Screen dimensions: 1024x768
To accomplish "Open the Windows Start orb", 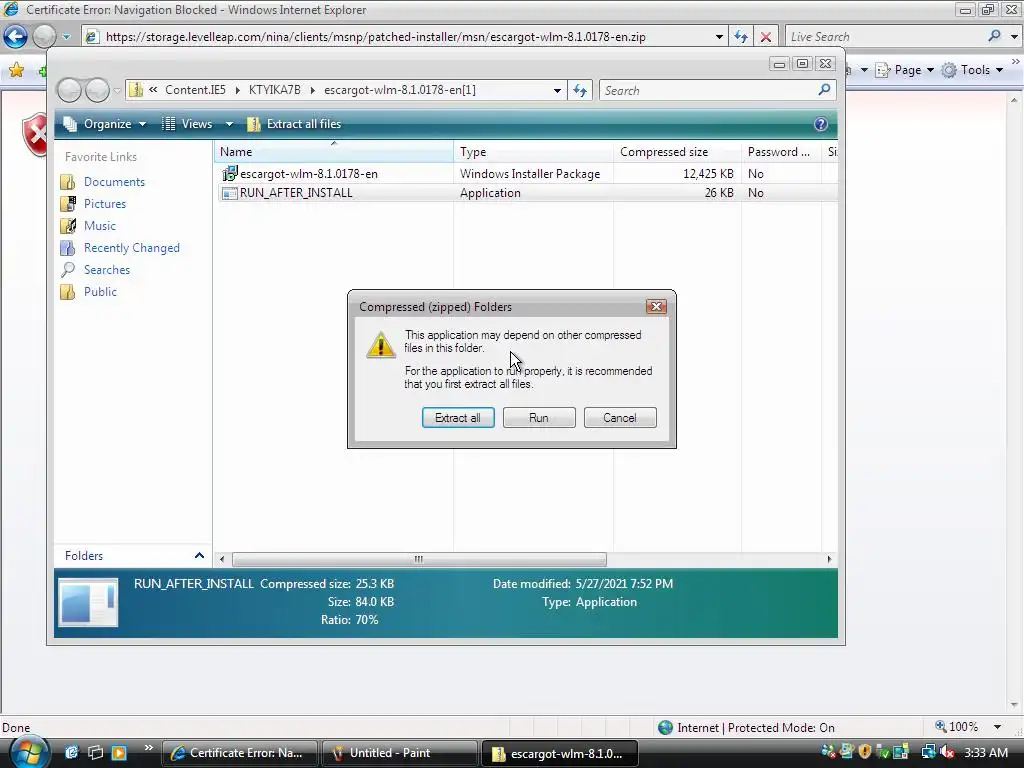I will pyautogui.click(x=28, y=751).
